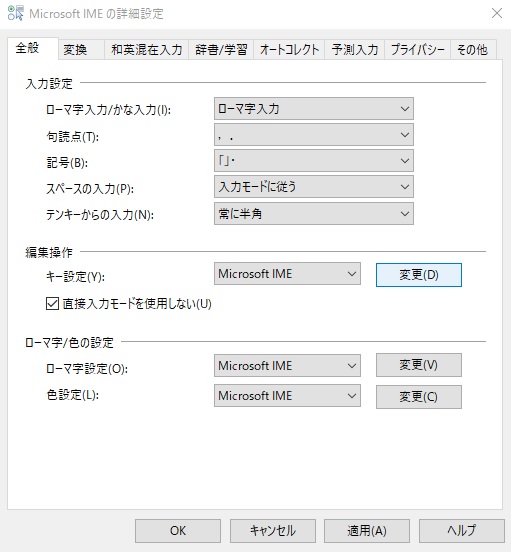
Task: Expand the スペースの入力 dropdown
Action: (314, 187)
